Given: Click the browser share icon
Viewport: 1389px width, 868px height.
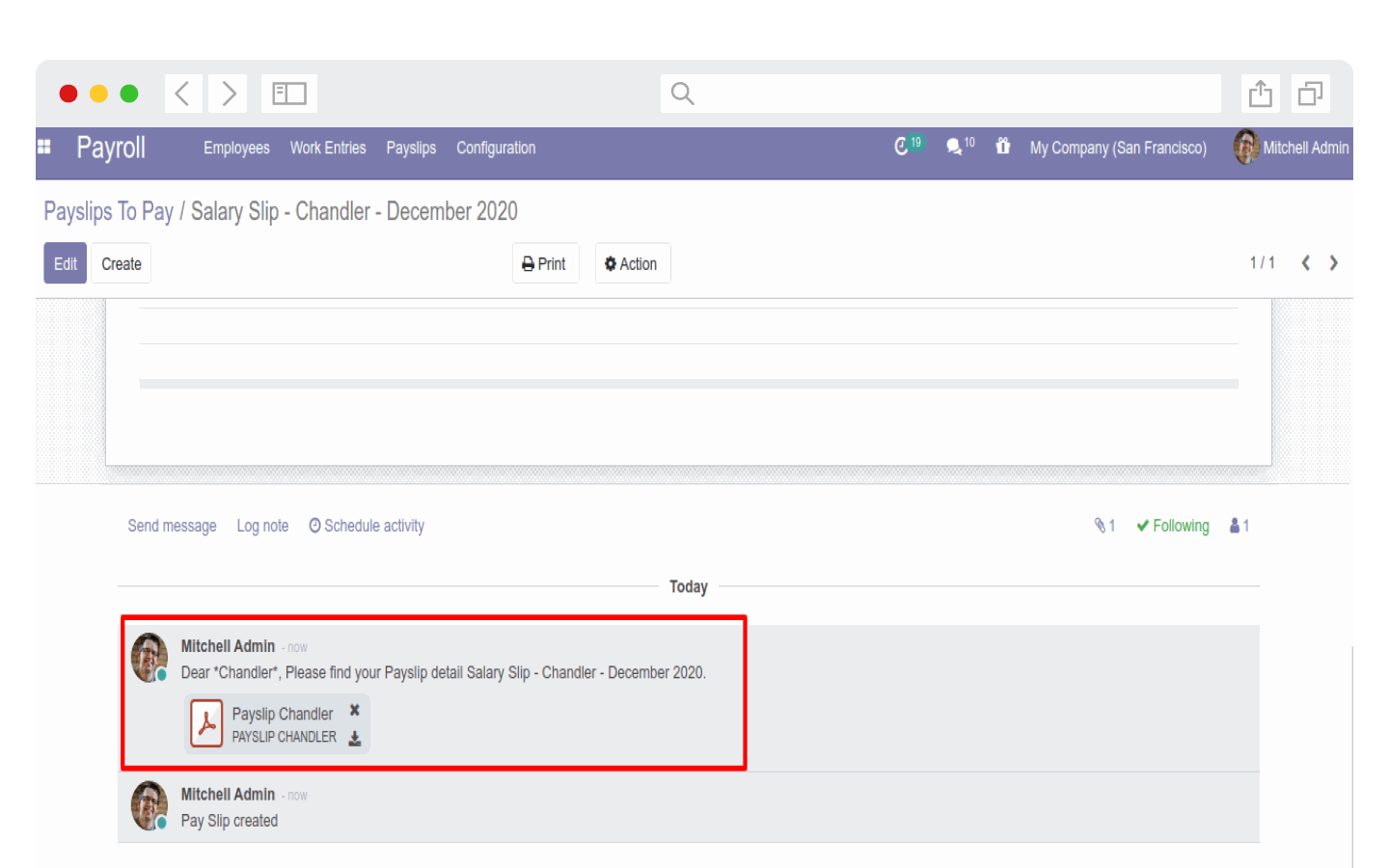Looking at the screenshot, I should coord(1260,94).
